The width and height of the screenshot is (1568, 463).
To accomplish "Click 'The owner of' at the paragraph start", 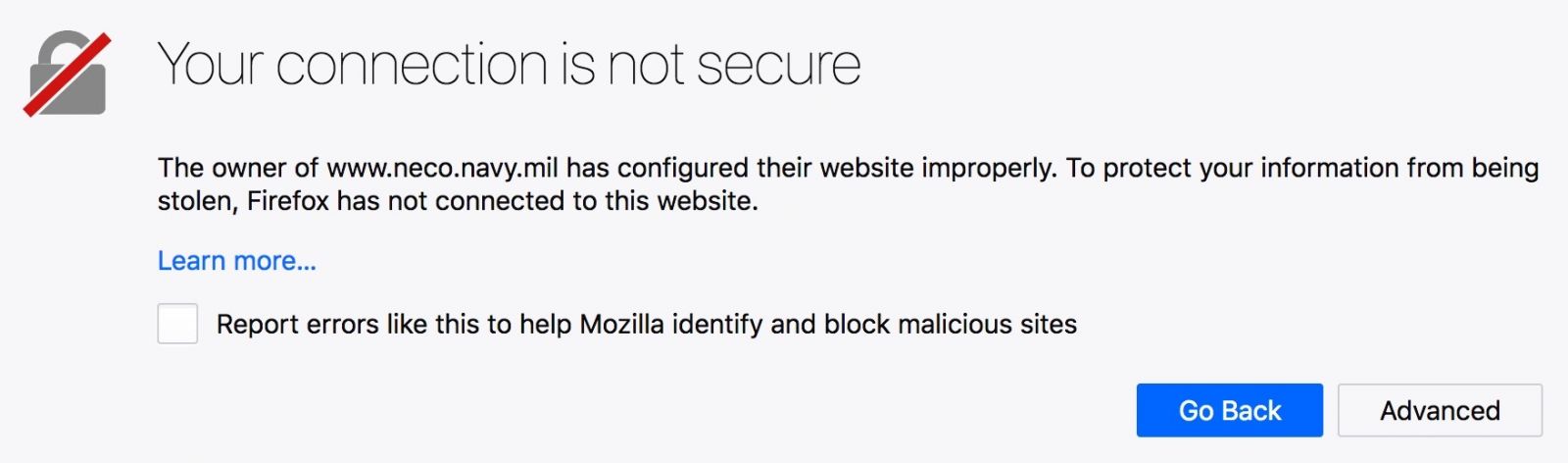I will point(238,169).
